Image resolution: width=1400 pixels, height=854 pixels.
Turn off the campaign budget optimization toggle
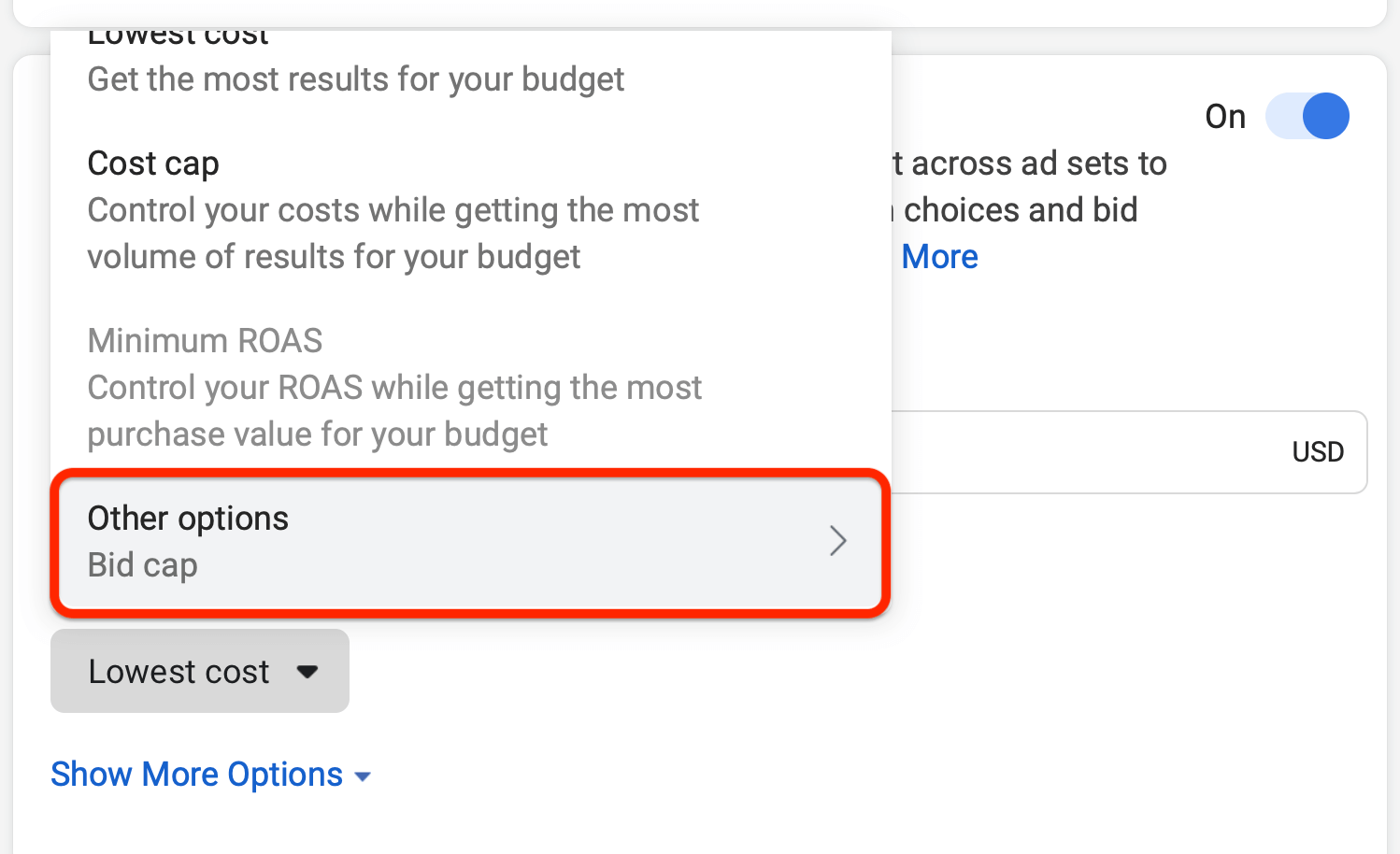point(1307,116)
